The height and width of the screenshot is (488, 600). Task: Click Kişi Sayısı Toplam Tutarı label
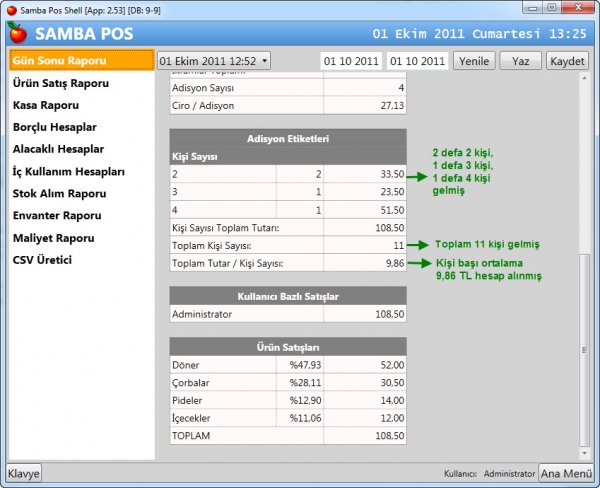(x=226, y=228)
